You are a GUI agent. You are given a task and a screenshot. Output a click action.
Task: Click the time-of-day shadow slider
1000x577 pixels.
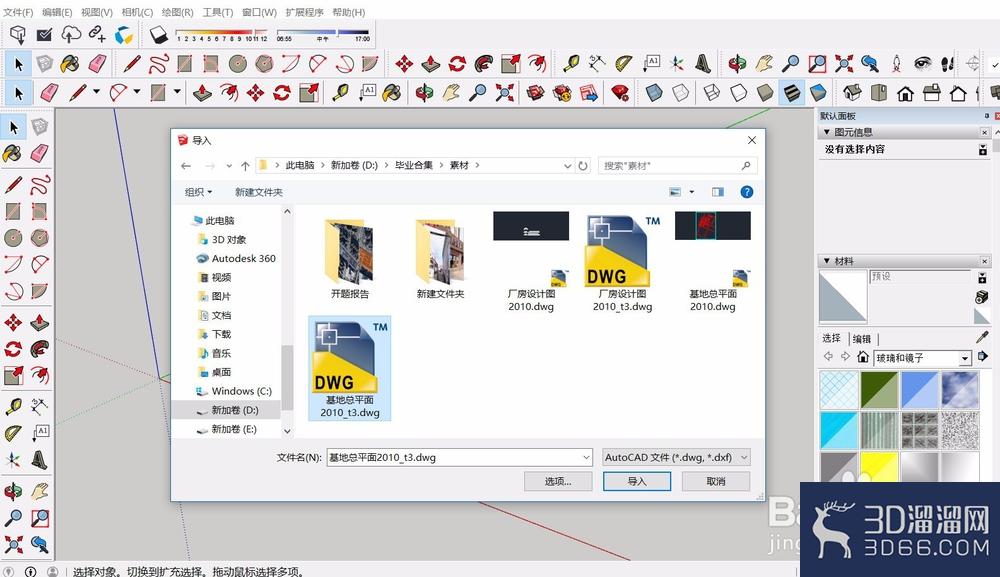tap(323, 34)
